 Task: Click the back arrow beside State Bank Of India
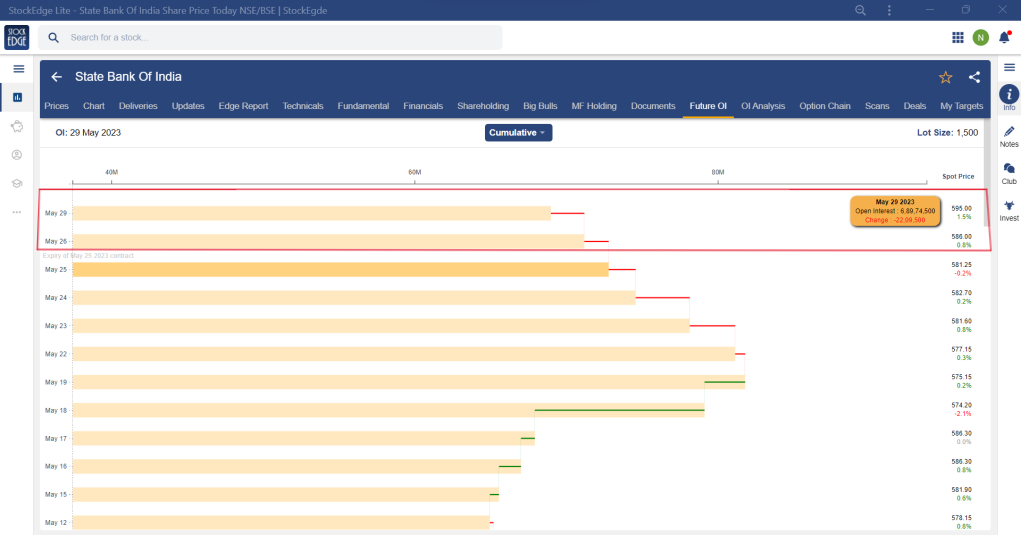point(57,77)
